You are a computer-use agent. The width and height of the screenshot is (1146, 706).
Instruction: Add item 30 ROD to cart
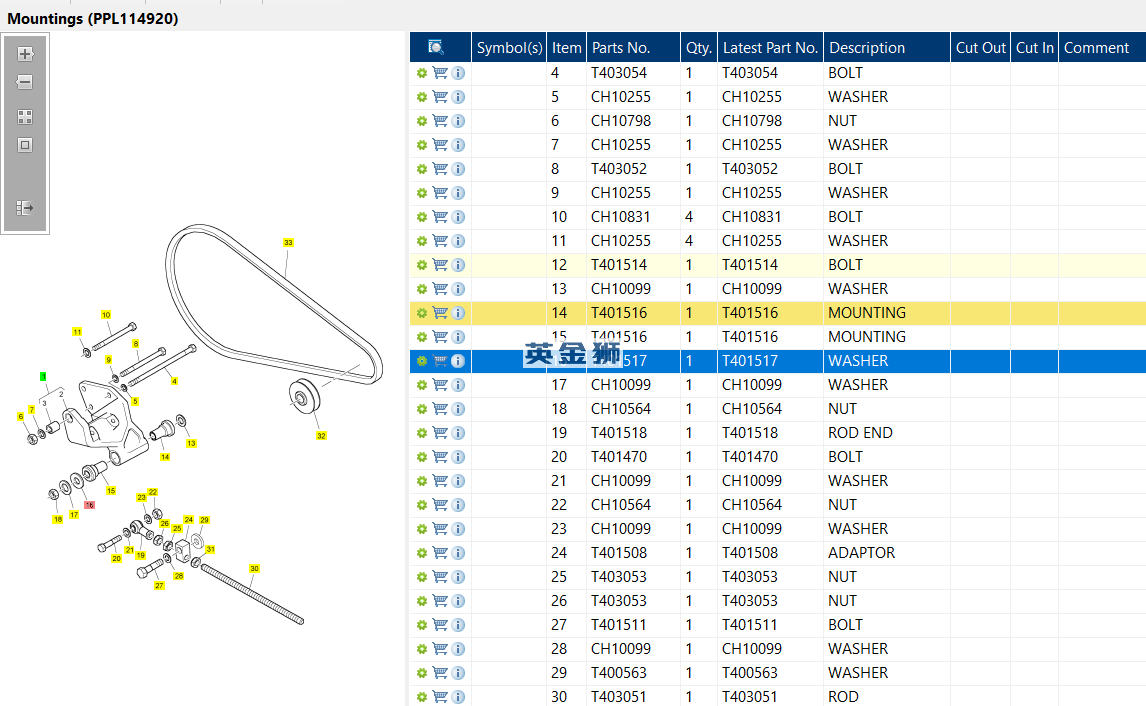(x=440, y=696)
